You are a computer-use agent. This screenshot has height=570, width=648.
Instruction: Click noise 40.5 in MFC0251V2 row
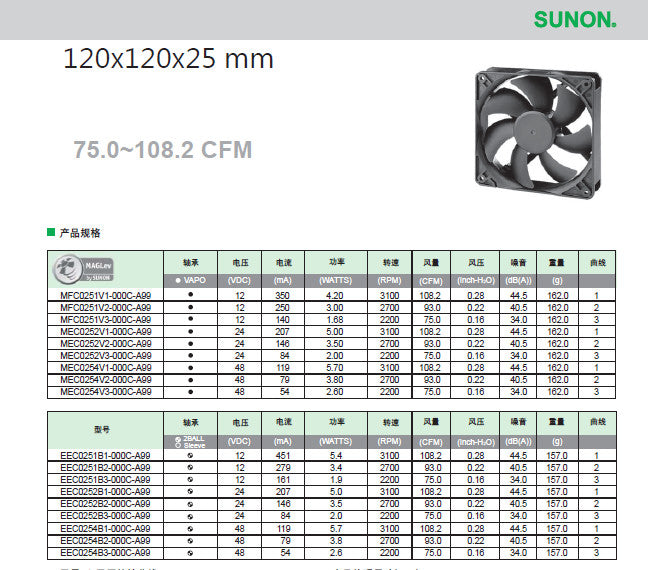(518, 308)
